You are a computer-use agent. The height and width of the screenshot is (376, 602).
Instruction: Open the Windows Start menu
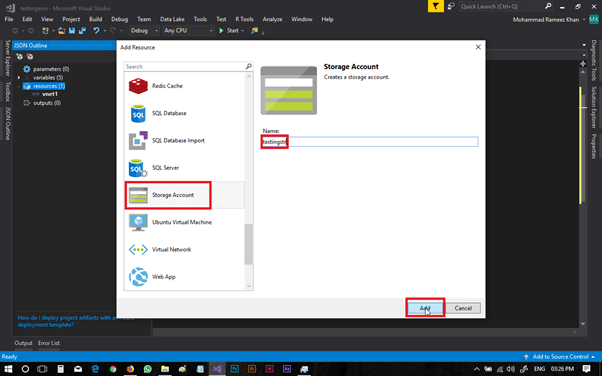[8, 369]
